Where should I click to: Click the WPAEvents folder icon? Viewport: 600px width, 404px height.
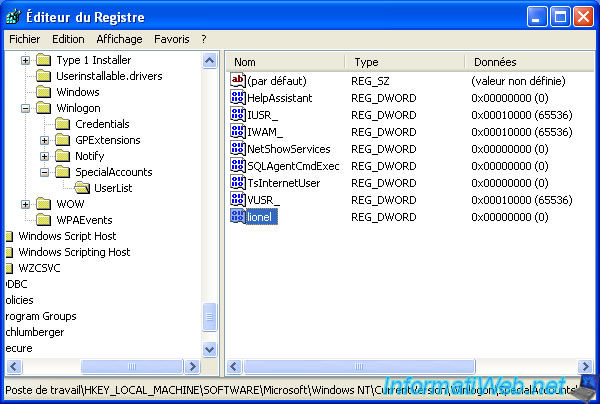point(44,220)
